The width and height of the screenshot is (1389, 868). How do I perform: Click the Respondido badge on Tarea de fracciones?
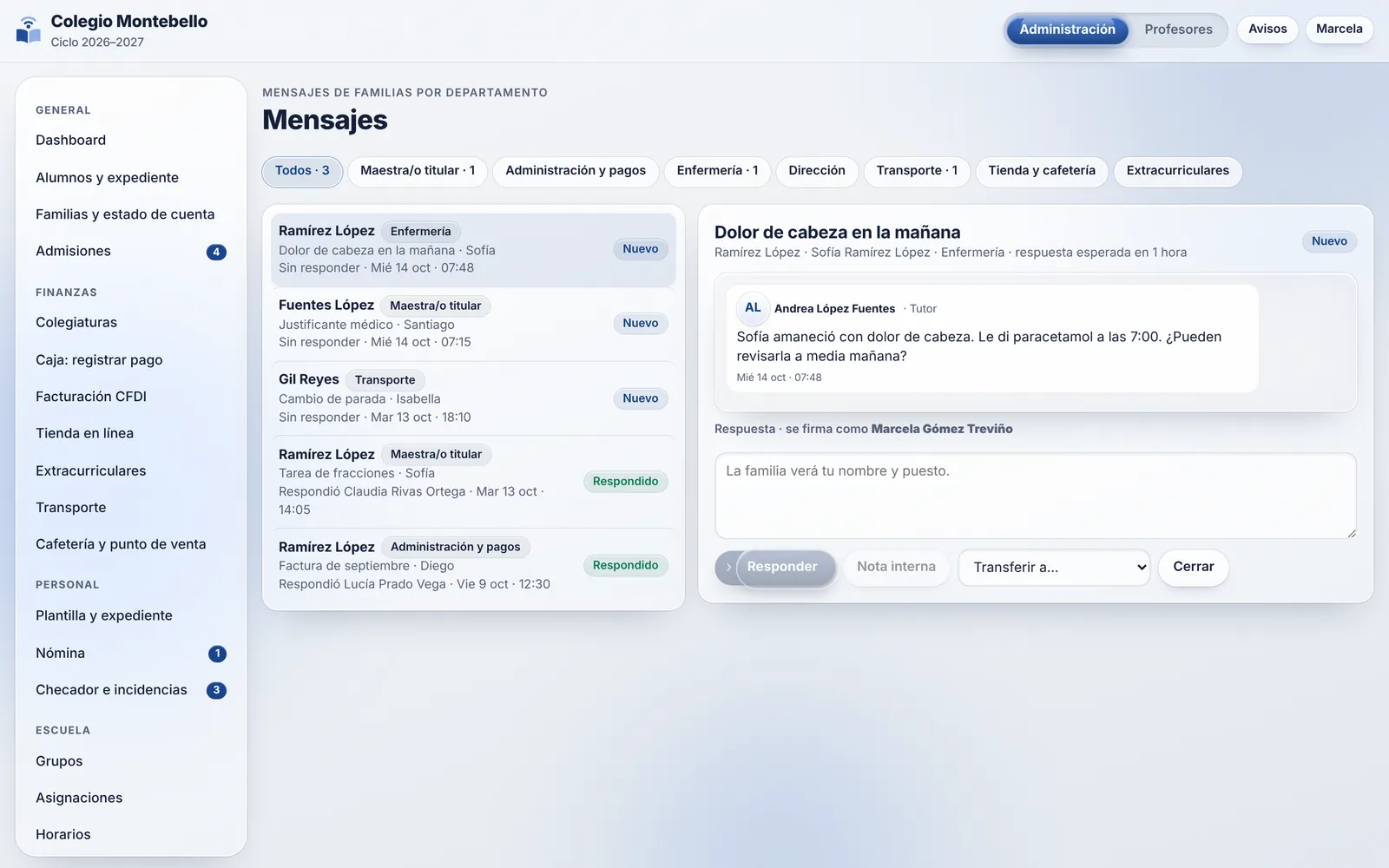tap(625, 482)
